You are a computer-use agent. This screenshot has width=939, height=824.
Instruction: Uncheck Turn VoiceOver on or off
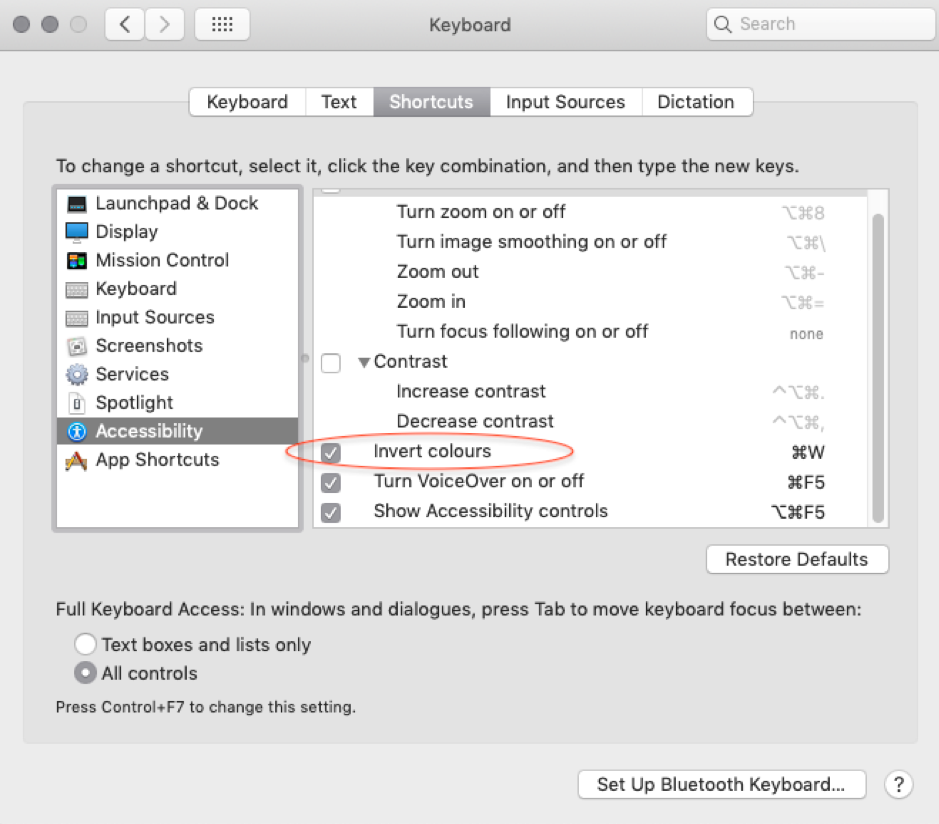(331, 483)
